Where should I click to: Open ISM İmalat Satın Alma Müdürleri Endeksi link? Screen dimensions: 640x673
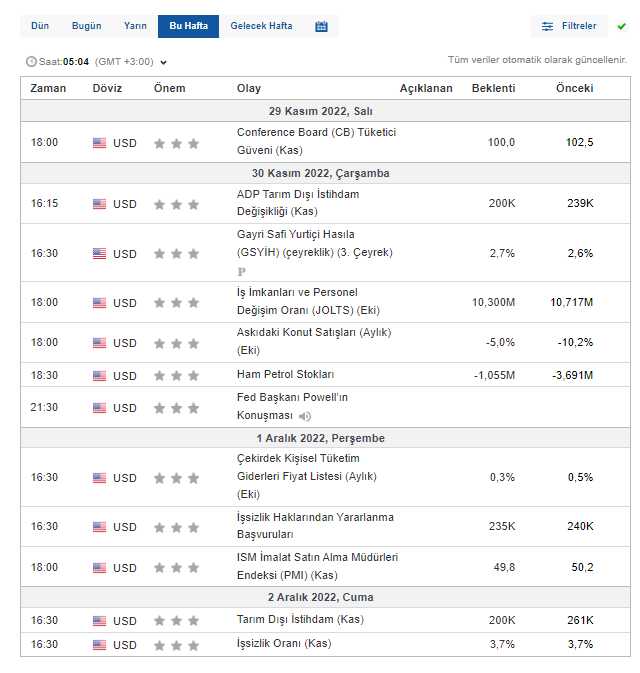pyautogui.click(x=317, y=567)
